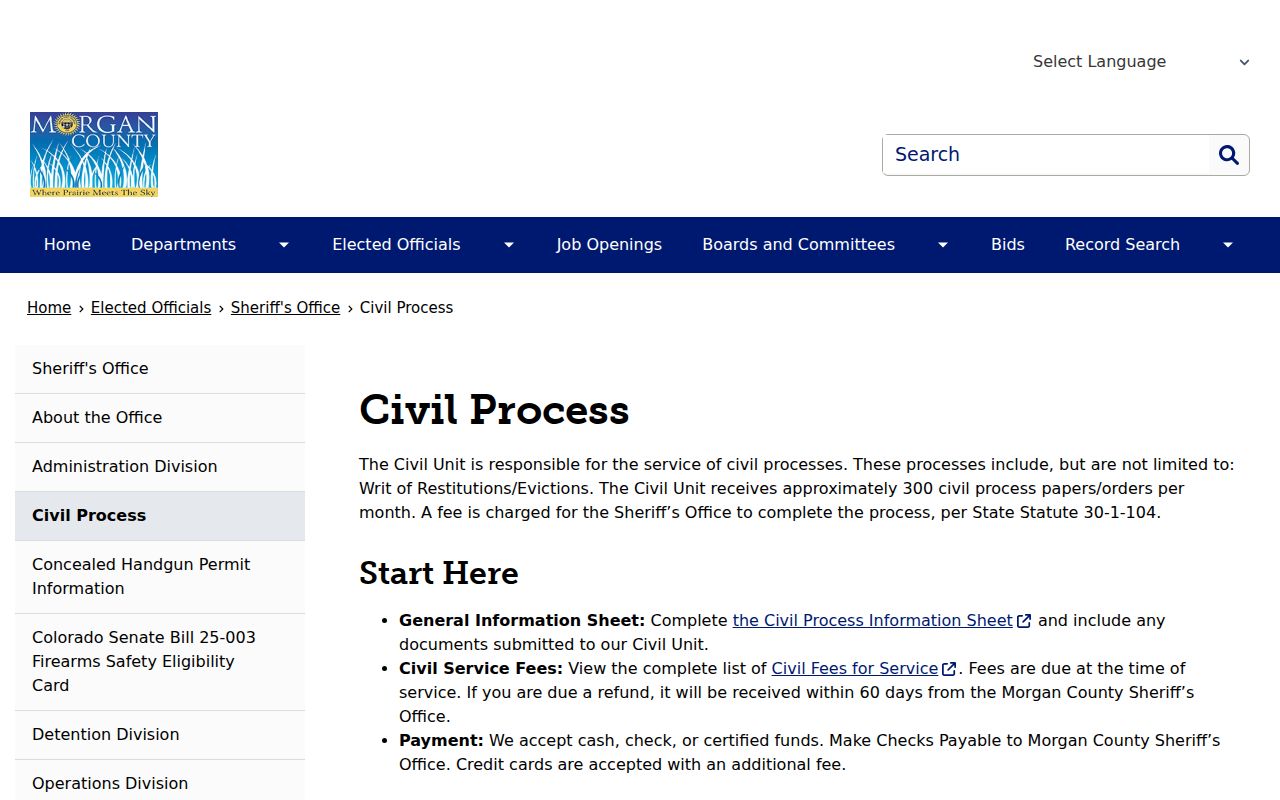Click external link icon after Civil Fees for Service

click(949, 669)
